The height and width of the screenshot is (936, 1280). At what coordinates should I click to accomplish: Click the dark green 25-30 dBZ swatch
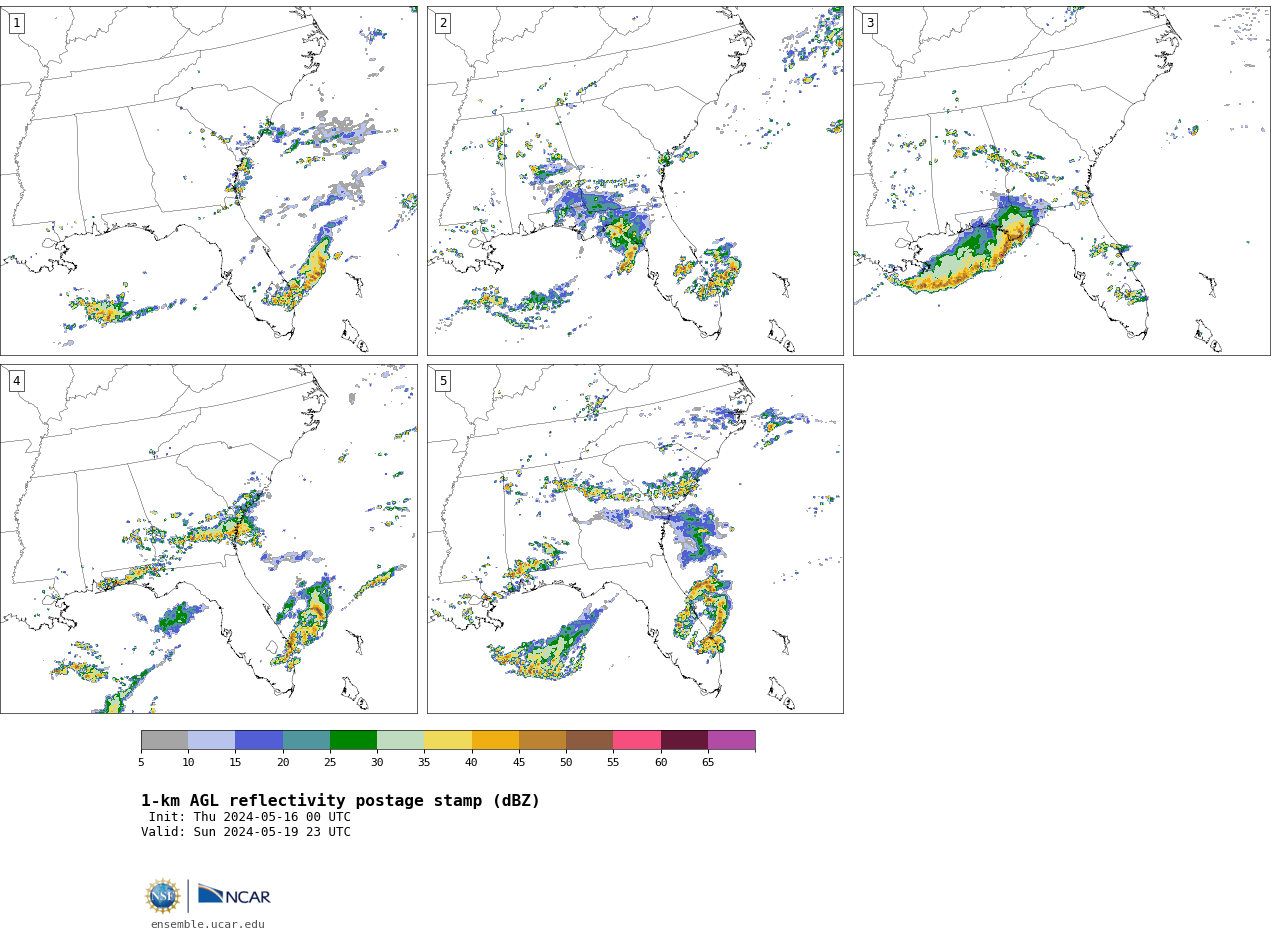coord(353,740)
